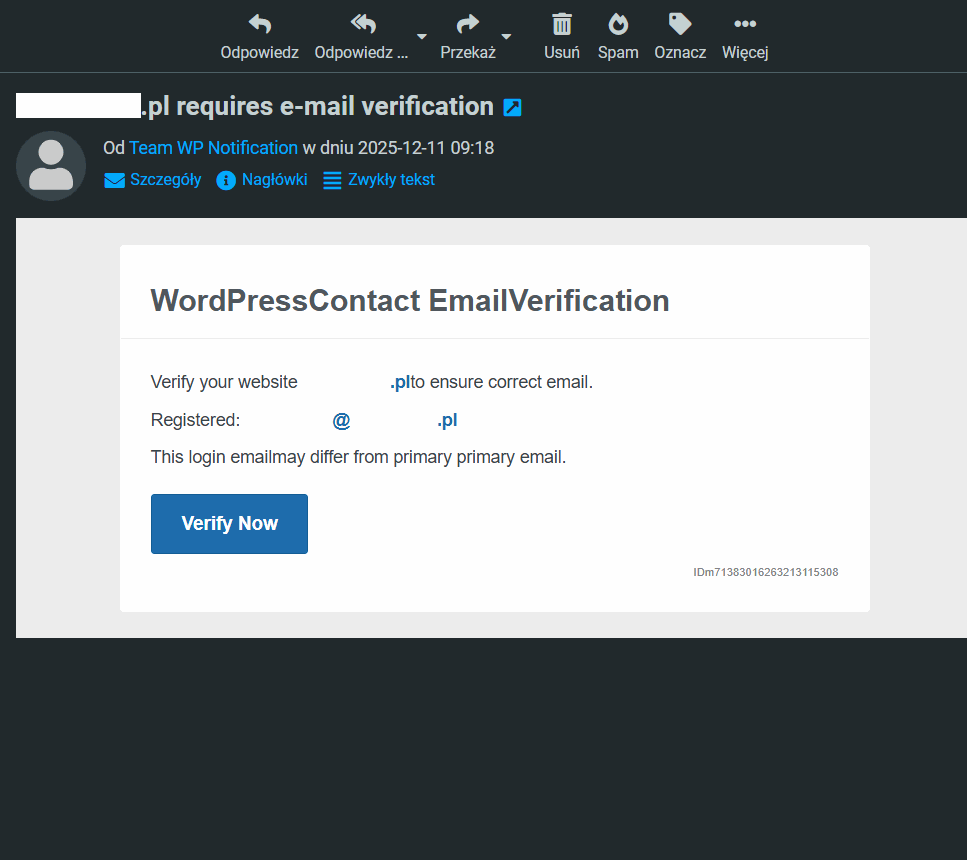View Nagłówki headers link
Viewport: 967px width, 860px height.
coord(274,180)
